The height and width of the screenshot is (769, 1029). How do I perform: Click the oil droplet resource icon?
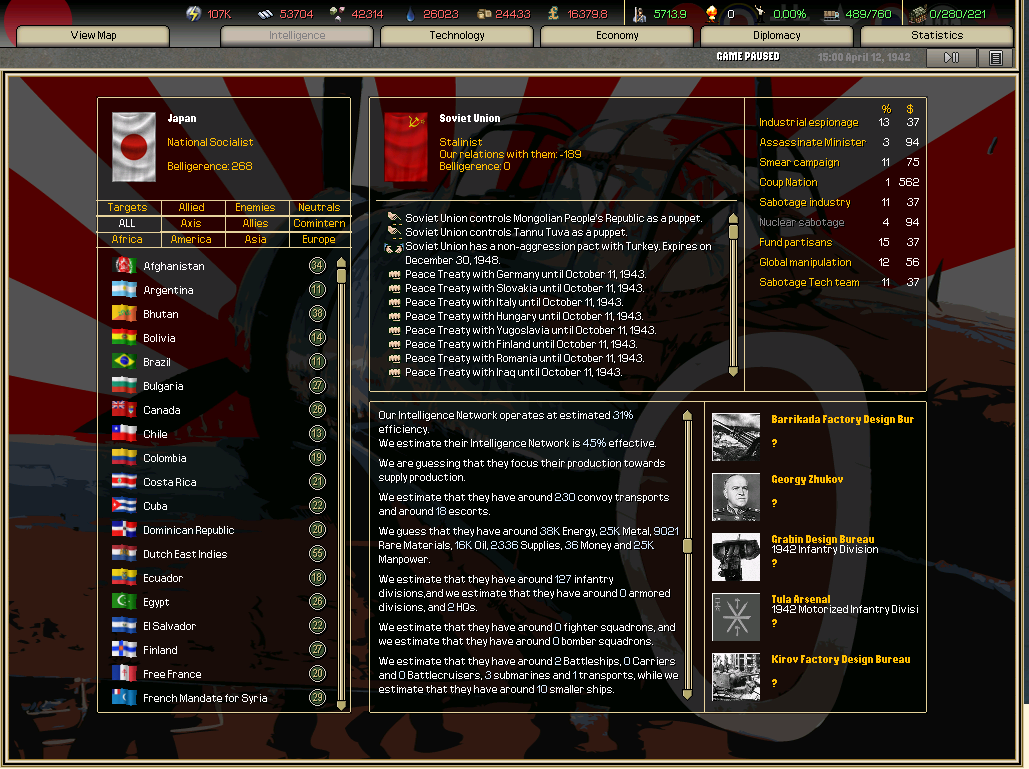(409, 14)
